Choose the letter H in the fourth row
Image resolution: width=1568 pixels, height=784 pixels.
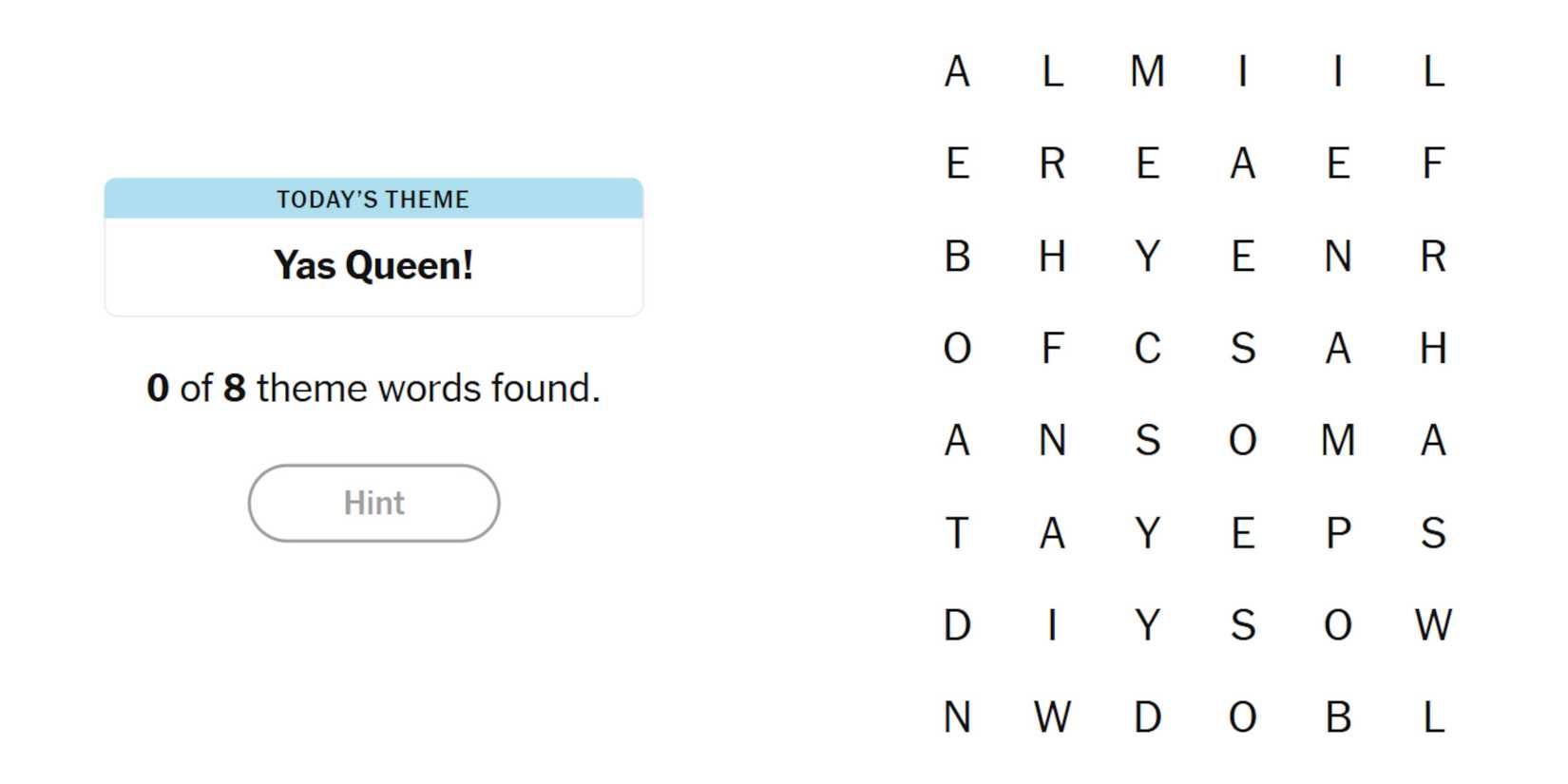1433,348
